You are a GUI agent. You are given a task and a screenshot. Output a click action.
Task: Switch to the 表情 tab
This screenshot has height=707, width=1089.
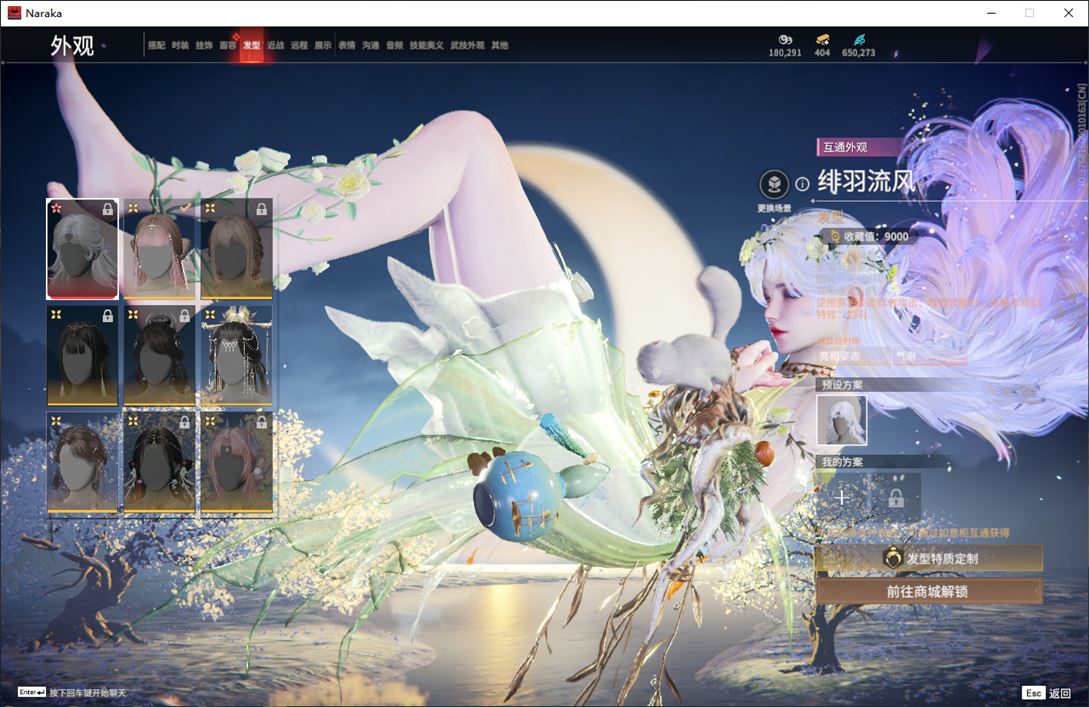347,45
